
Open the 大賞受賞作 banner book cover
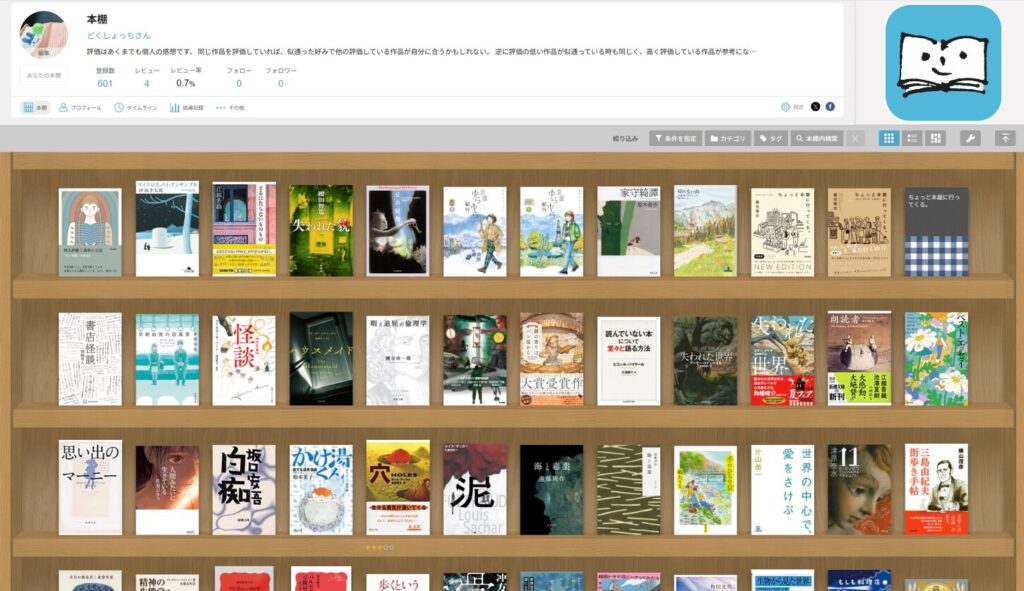pyautogui.click(x=551, y=359)
